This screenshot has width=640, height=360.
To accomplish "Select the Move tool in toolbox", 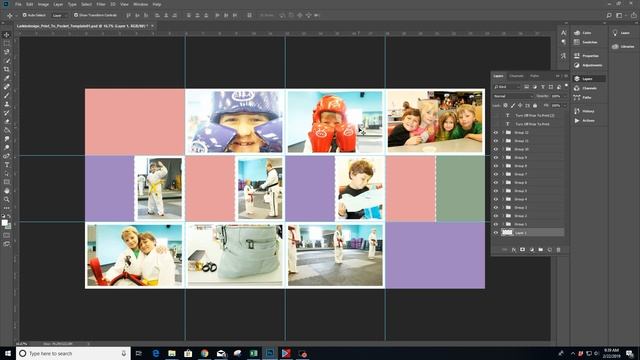I will pos(7,35).
